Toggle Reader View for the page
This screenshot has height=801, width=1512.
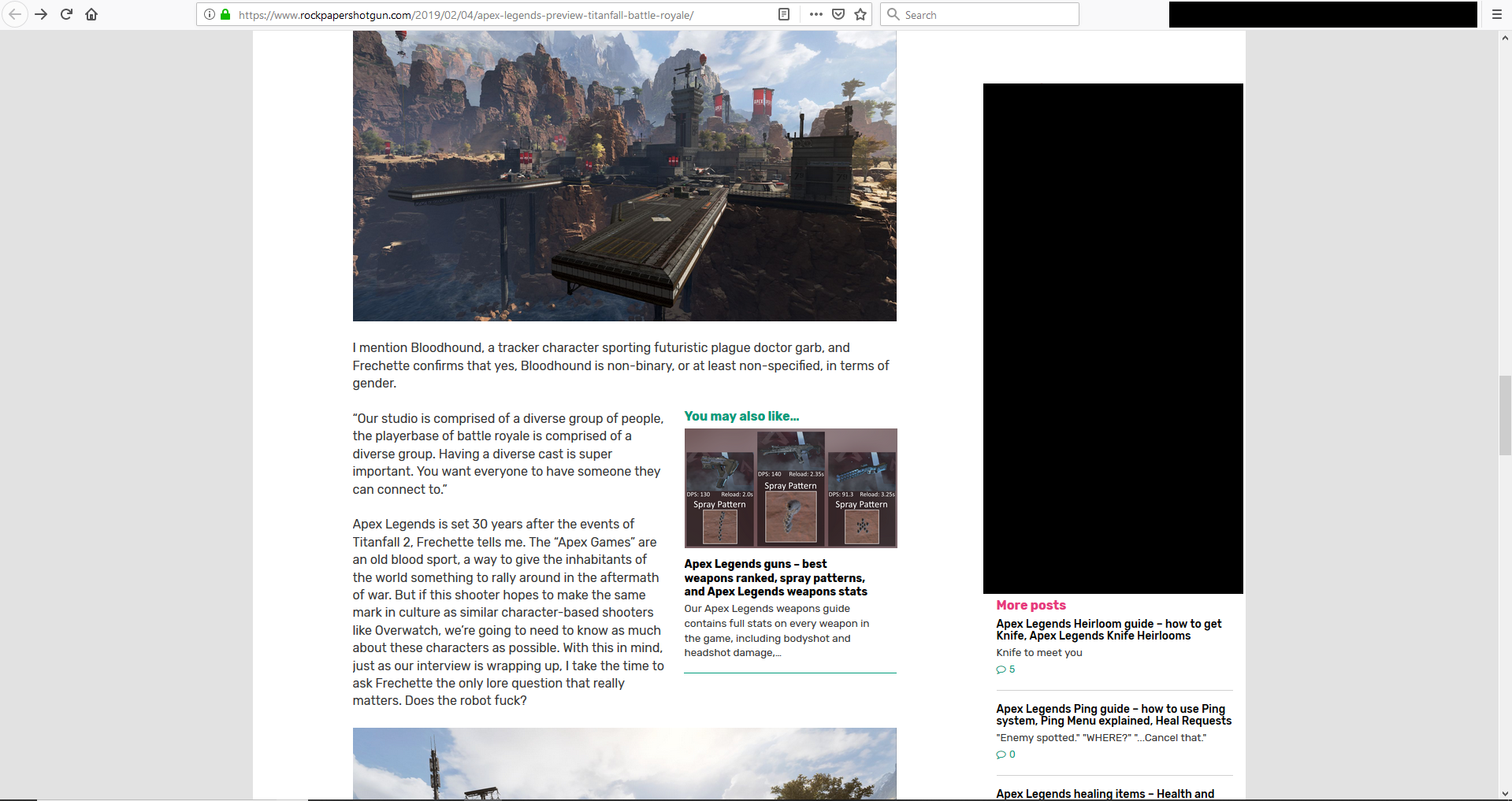click(783, 14)
